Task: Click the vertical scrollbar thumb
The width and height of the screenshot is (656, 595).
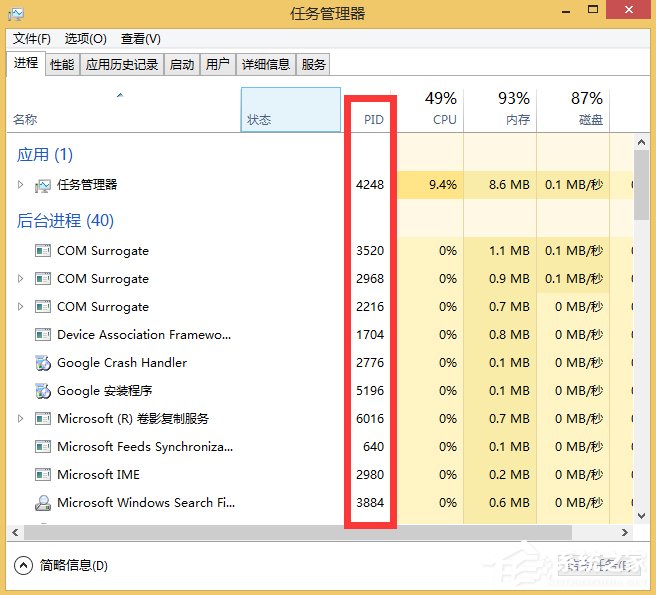Action: [x=641, y=185]
